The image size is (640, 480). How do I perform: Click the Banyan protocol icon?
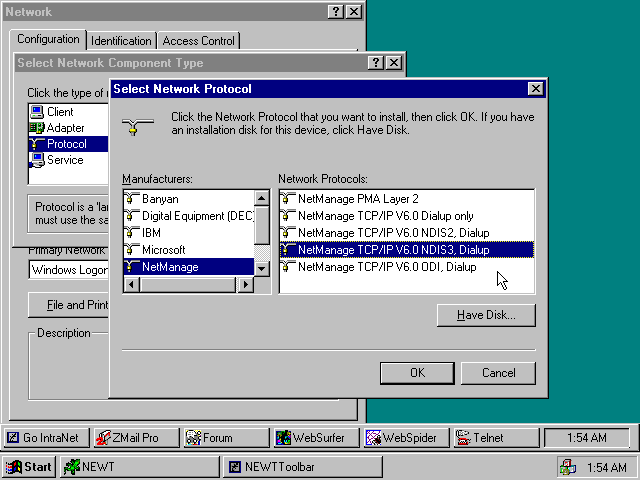[131, 198]
